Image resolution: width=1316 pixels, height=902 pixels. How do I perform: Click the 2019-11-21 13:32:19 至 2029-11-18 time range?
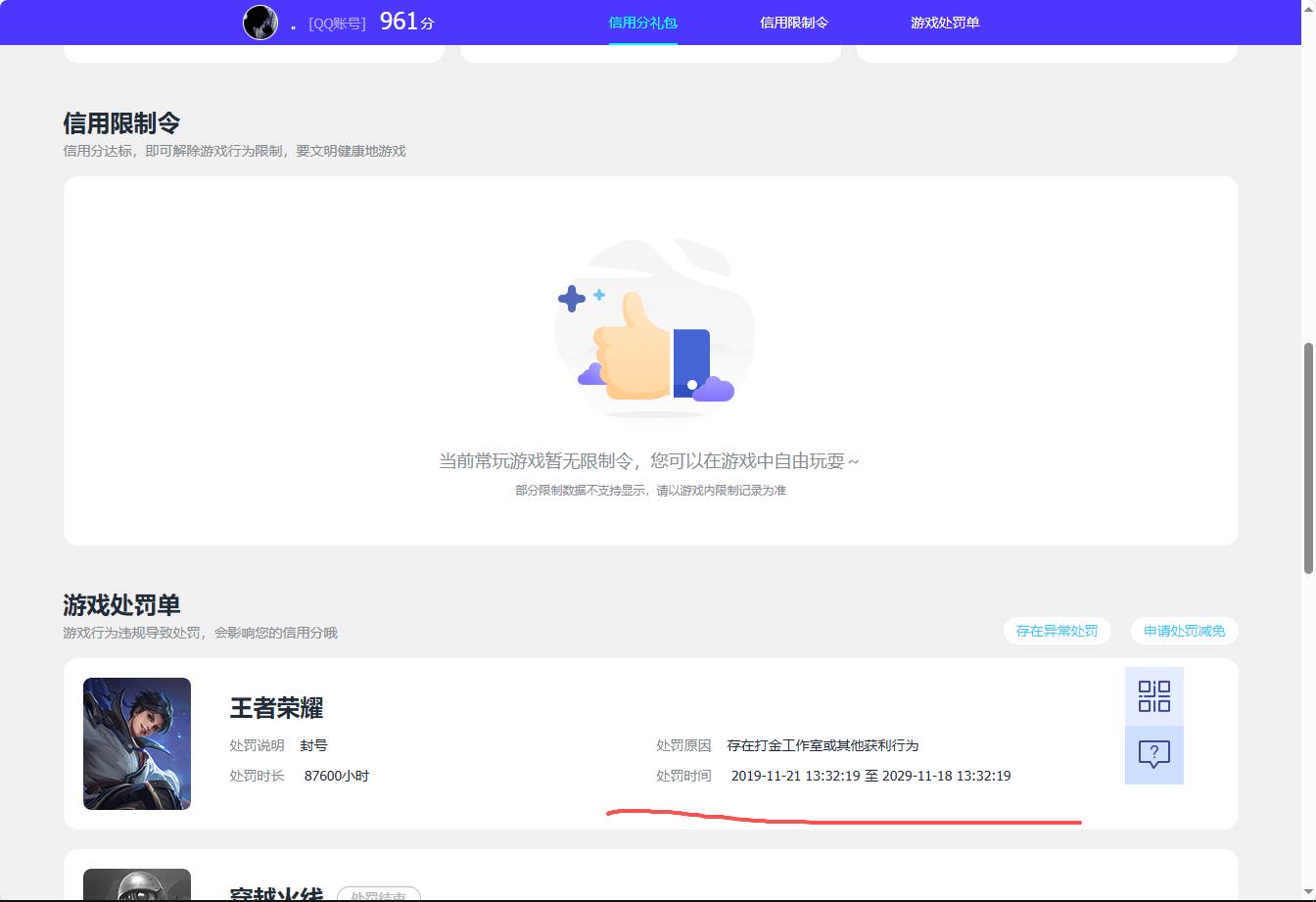pos(871,776)
